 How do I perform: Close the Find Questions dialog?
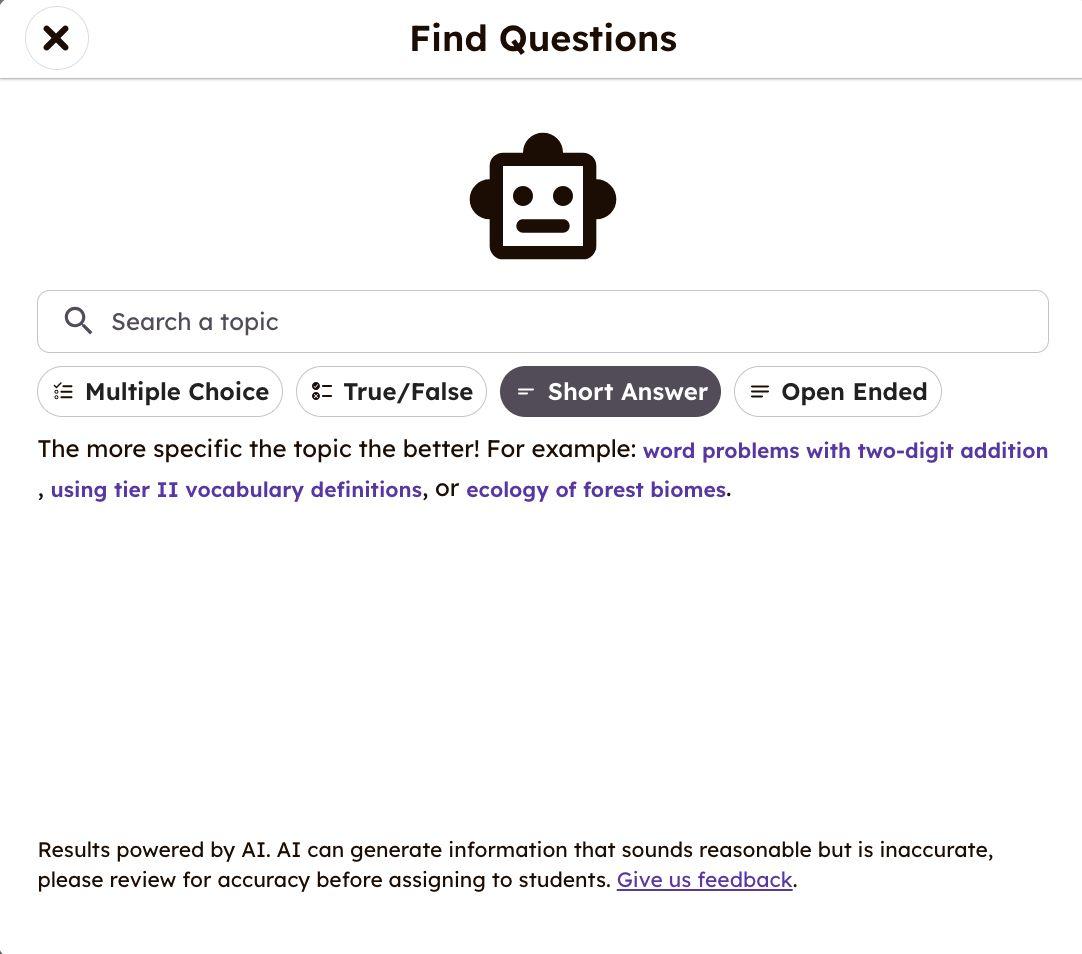pos(57,39)
